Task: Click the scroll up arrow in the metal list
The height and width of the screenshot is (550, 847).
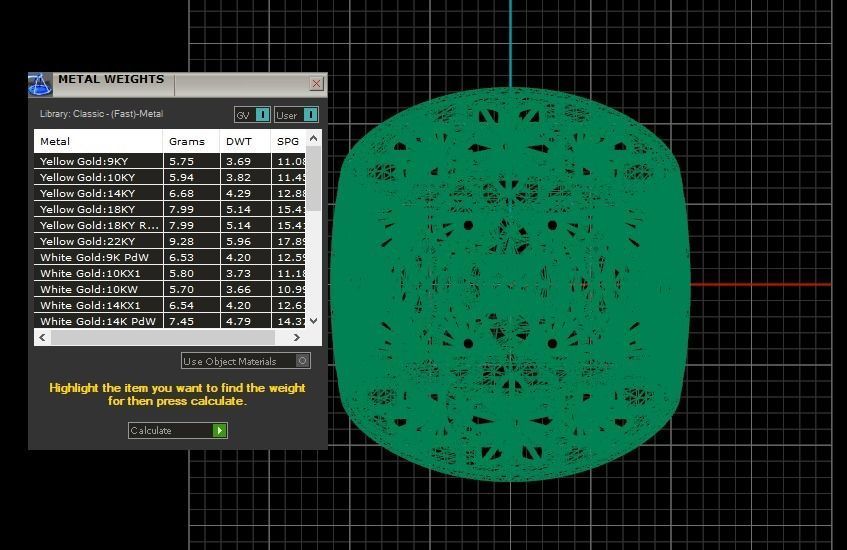Action: coord(313,138)
